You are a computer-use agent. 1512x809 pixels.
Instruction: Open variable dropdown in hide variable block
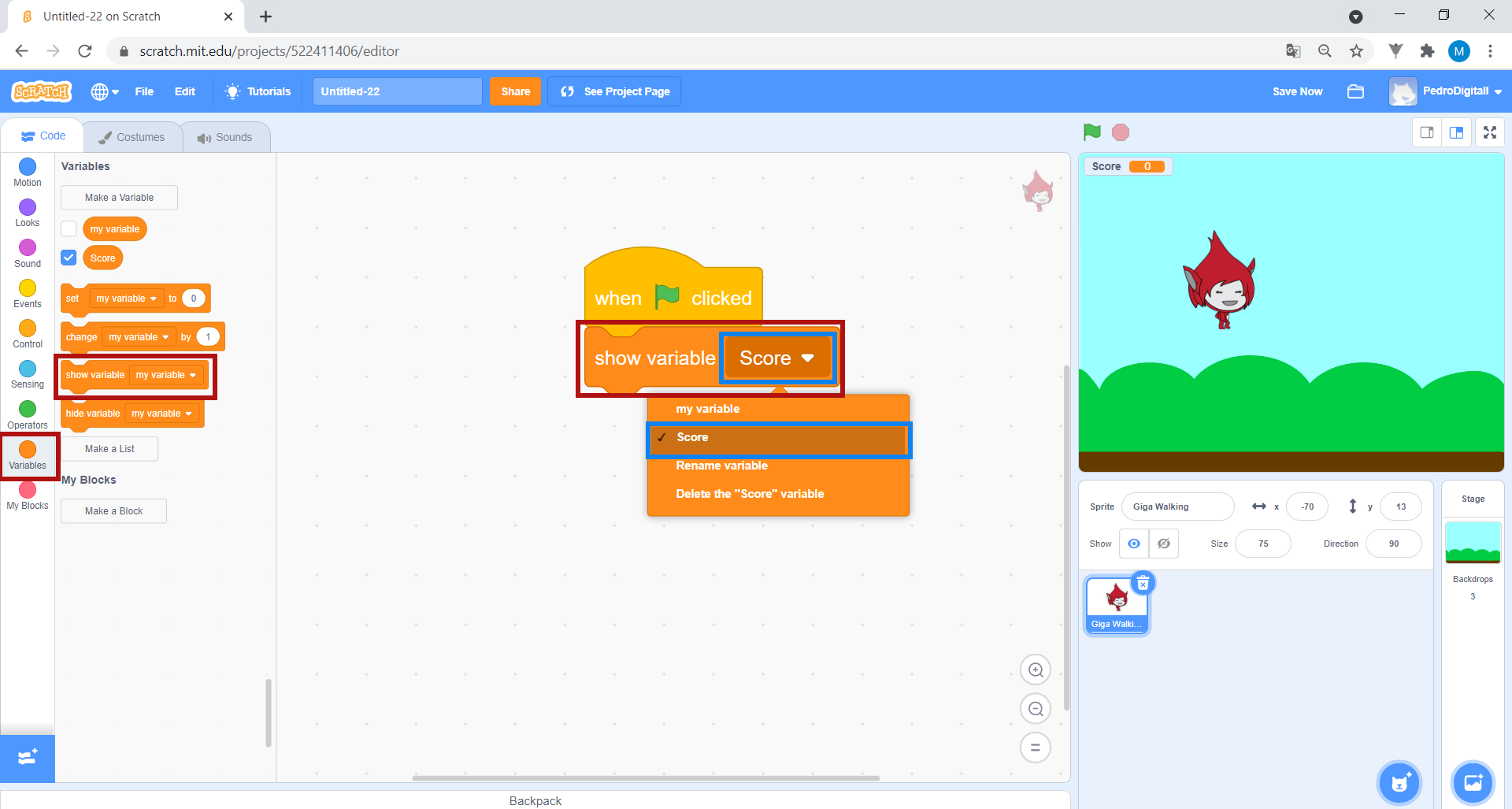point(161,414)
